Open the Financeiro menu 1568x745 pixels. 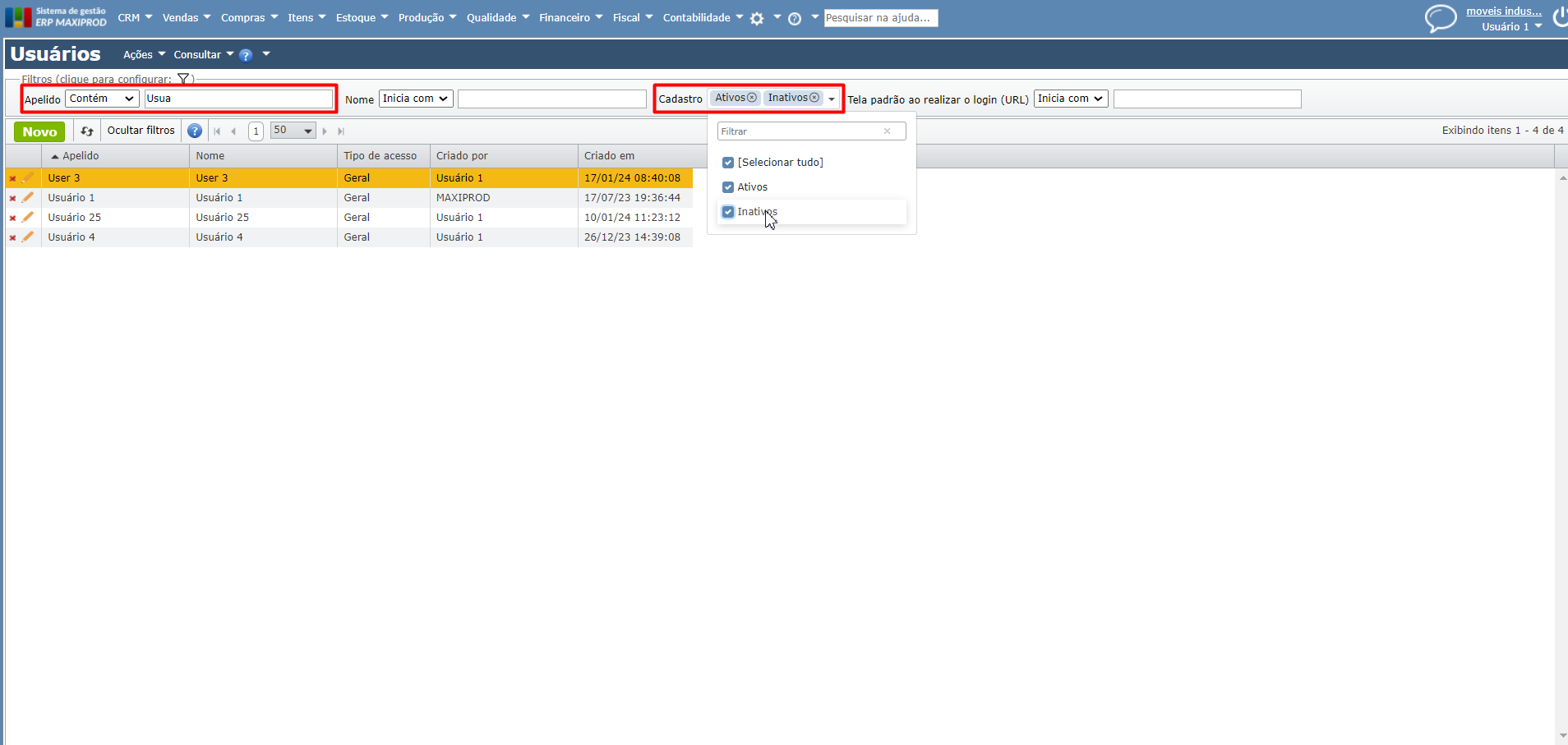tap(570, 18)
